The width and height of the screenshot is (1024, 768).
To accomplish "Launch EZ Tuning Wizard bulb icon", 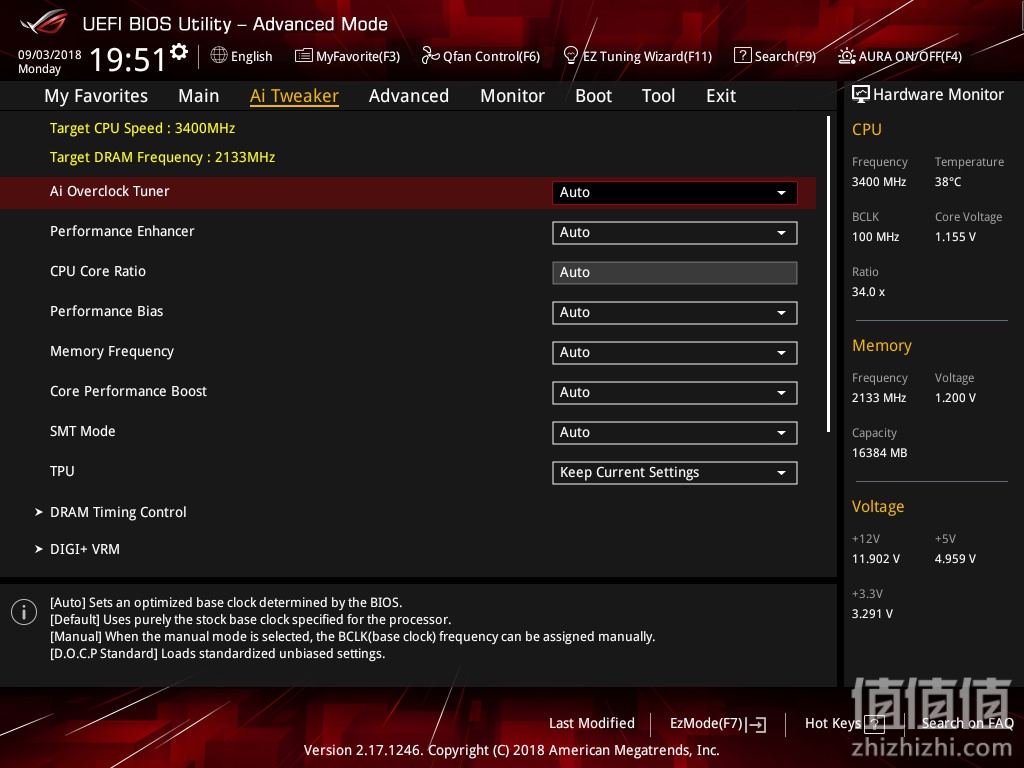I will [x=570, y=56].
